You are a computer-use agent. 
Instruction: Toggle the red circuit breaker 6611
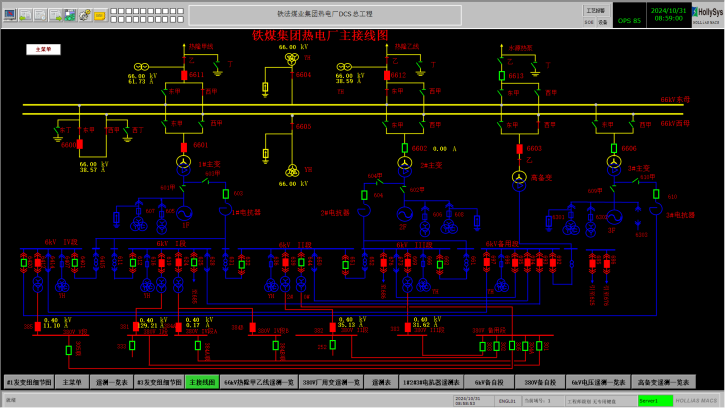(x=183, y=74)
